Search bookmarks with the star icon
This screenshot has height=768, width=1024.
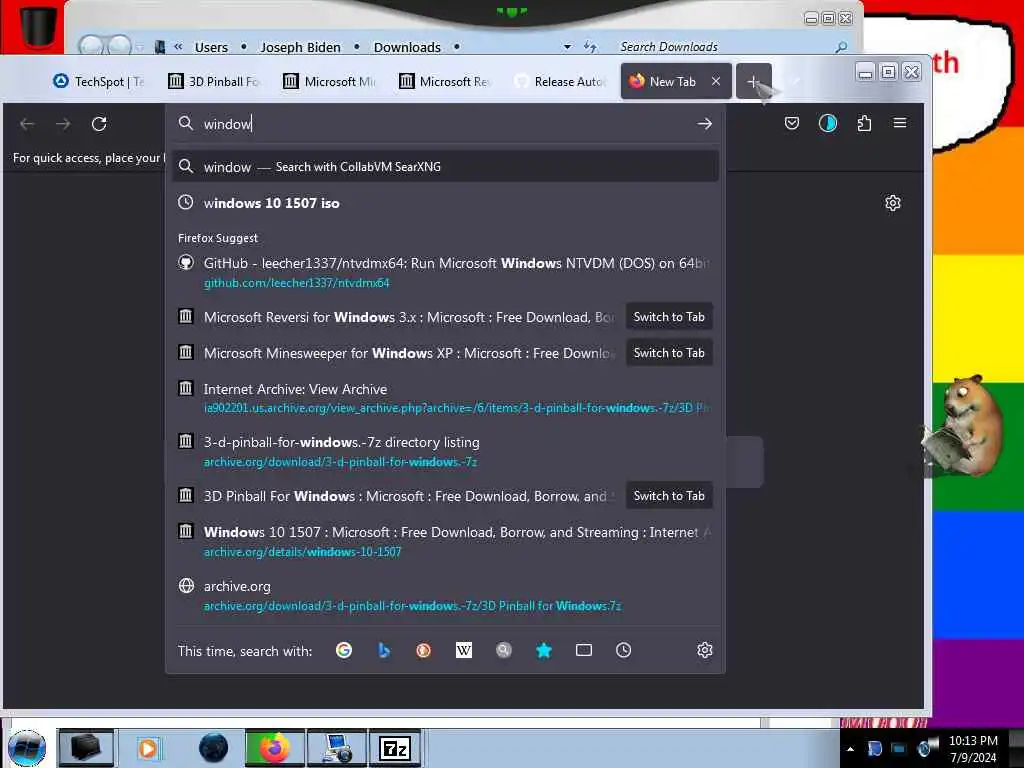(543, 650)
